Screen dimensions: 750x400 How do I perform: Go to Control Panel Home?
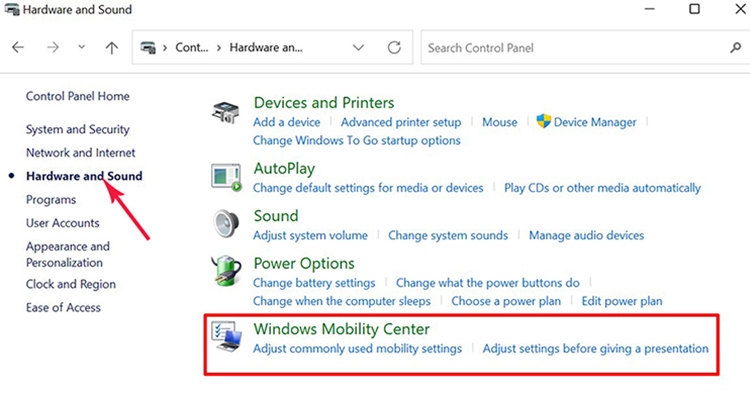click(77, 96)
